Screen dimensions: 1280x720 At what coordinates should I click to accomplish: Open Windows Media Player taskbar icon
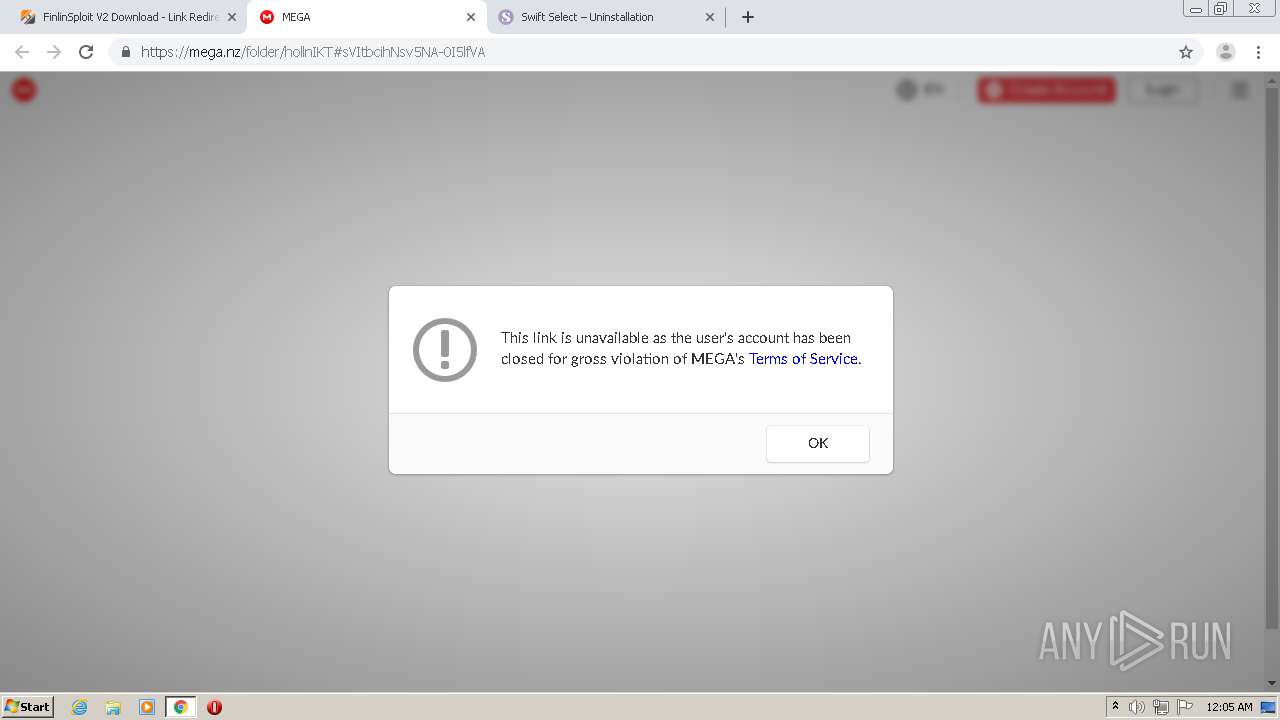coord(147,707)
